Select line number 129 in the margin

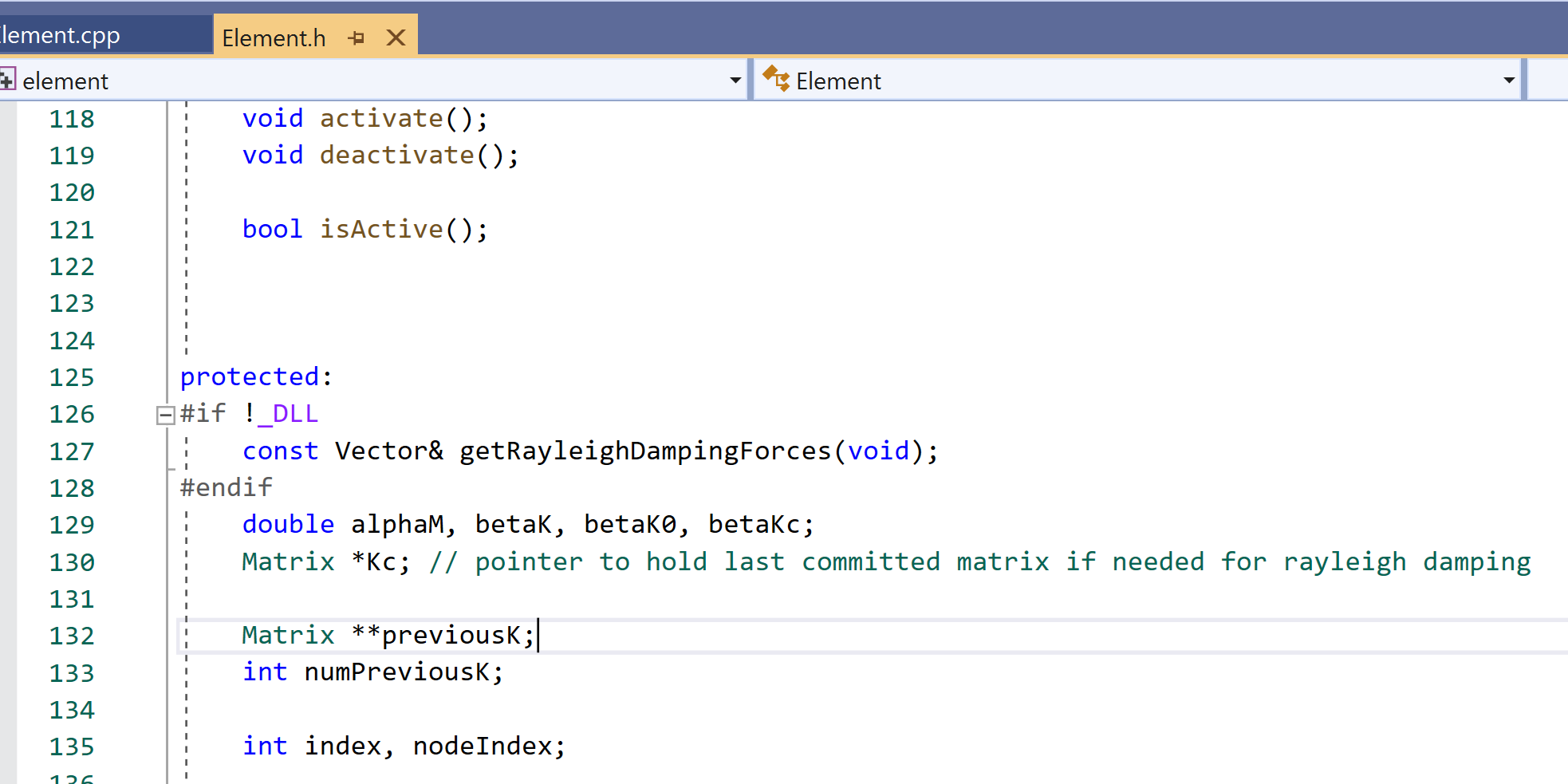[x=71, y=524]
